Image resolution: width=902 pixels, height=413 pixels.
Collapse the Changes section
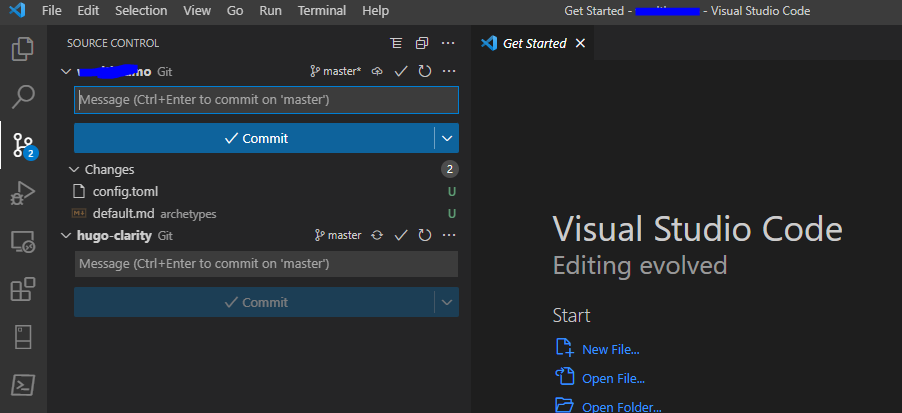(x=74, y=170)
